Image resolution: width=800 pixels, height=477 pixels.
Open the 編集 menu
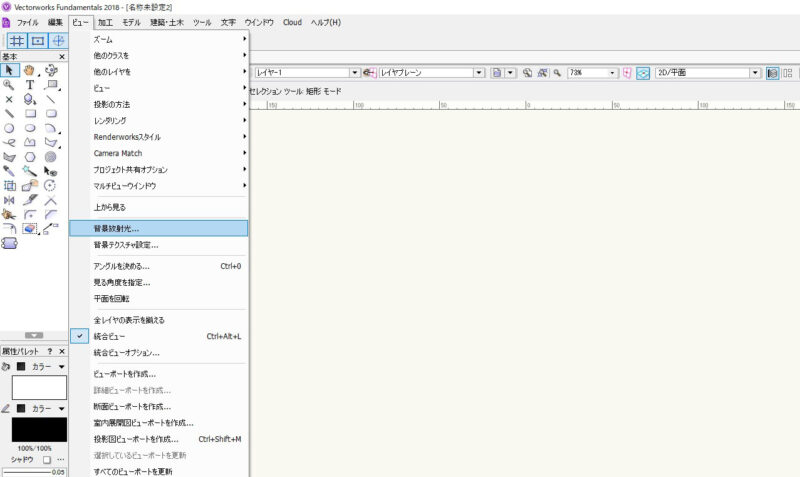point(55,22)
